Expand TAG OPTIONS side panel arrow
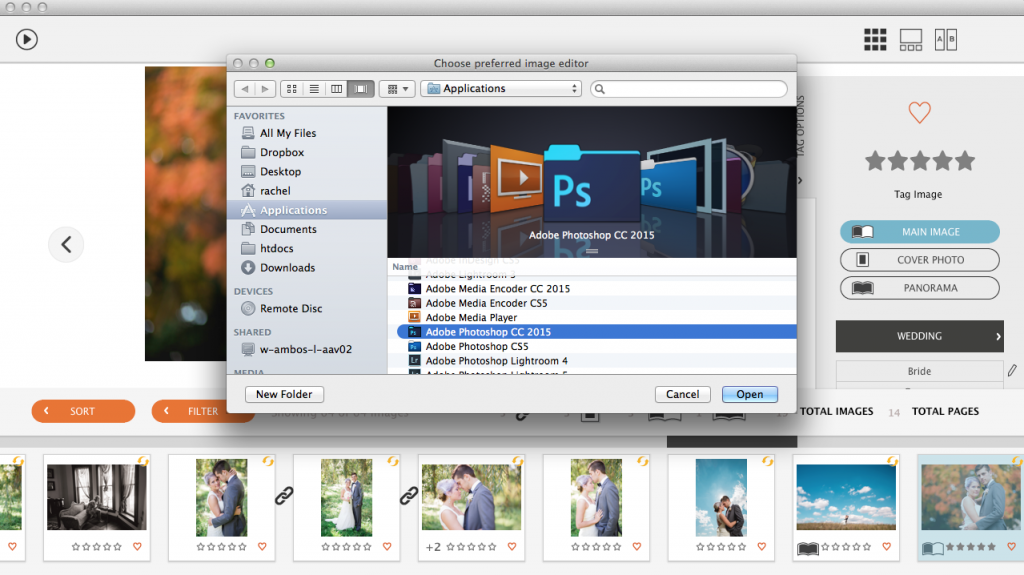The image size is (1024, 575). 800,180
